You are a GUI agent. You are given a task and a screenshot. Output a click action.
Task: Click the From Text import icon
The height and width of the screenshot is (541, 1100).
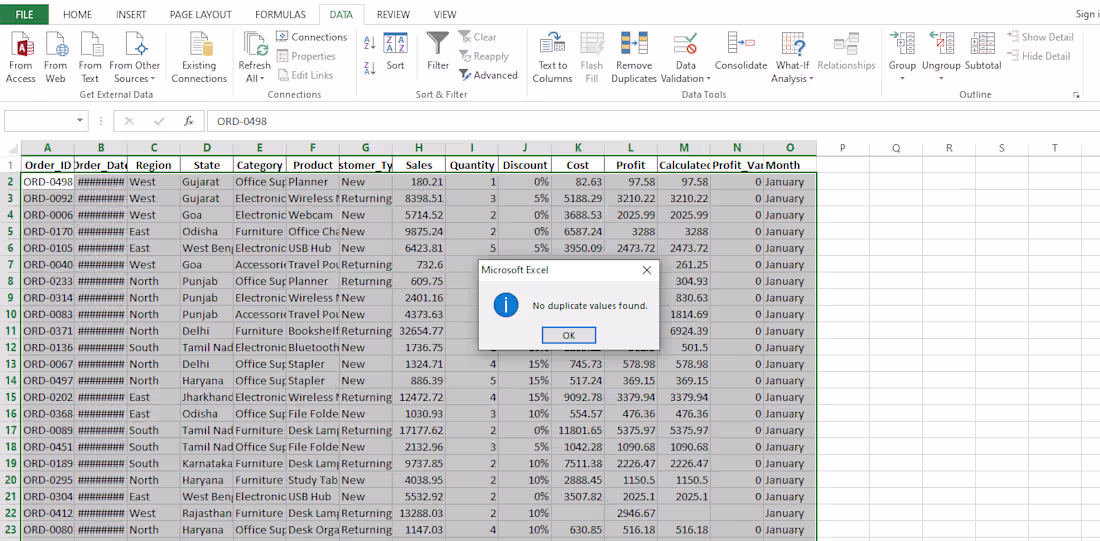(90, 58)
